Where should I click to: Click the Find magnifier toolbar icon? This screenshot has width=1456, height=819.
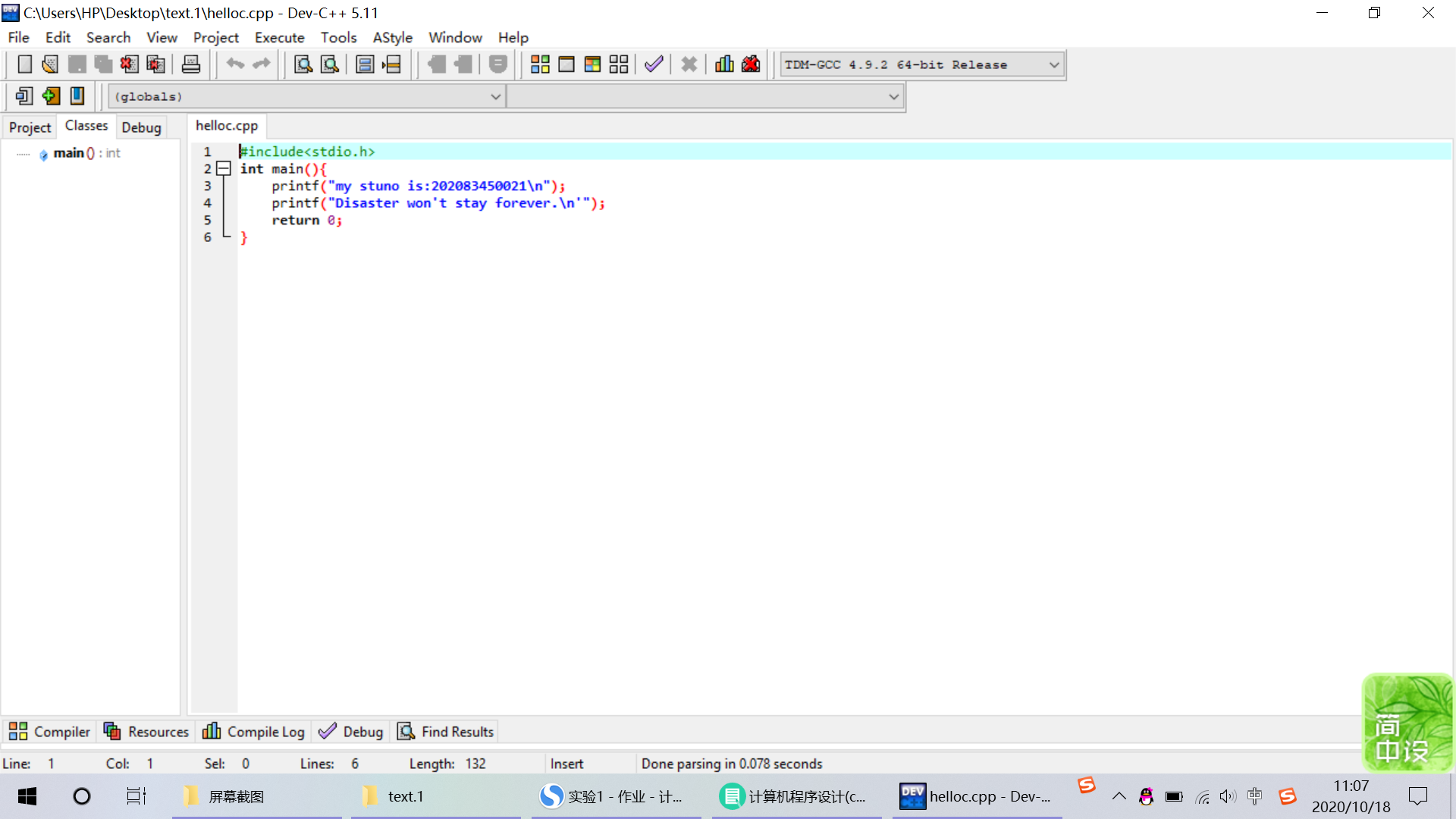[x=303, y=64]
